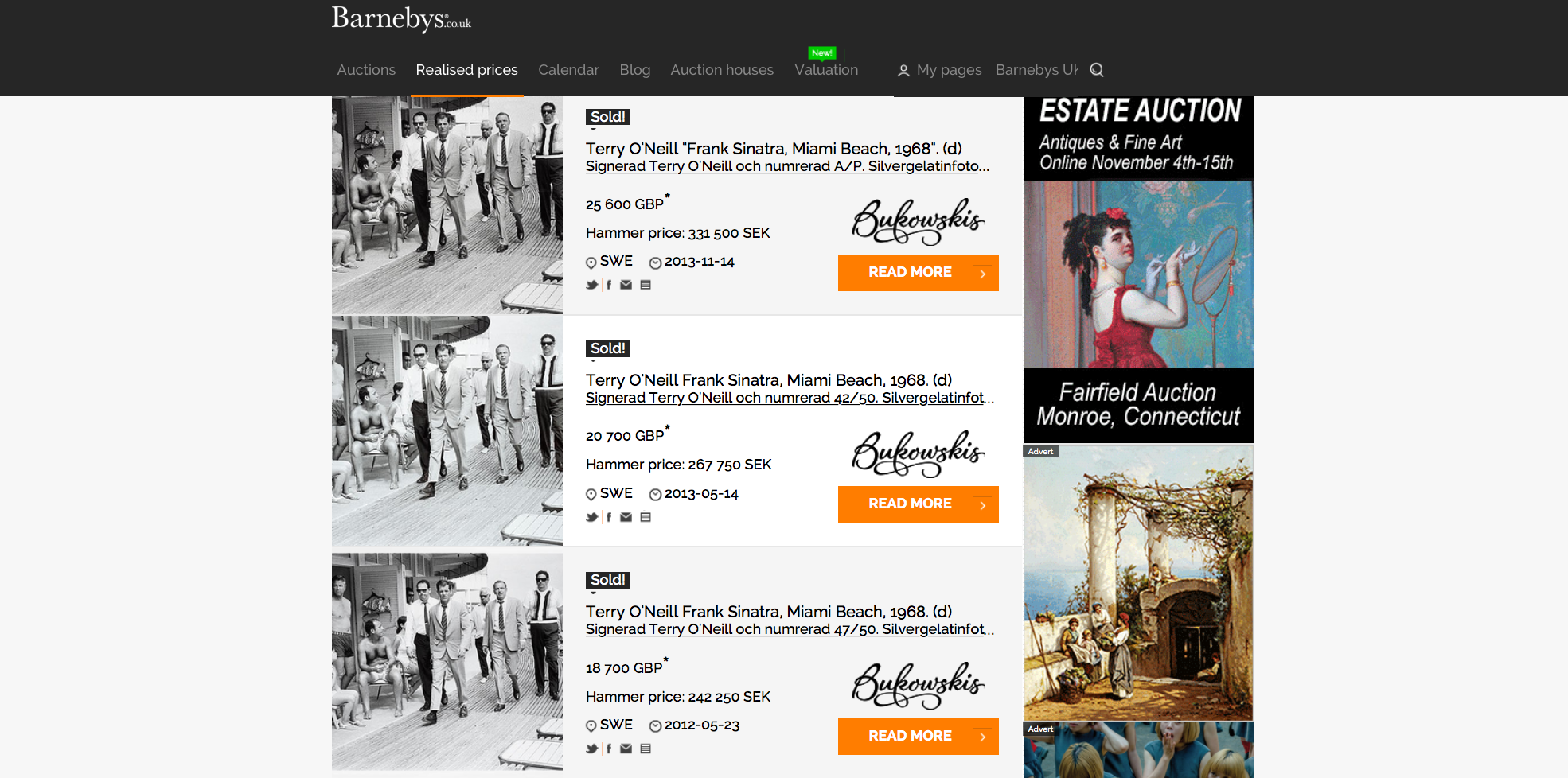Screen dimensions: 1568x778
Task: Click the Estate Auction Fairfield advert
Action: point(1138,270)
